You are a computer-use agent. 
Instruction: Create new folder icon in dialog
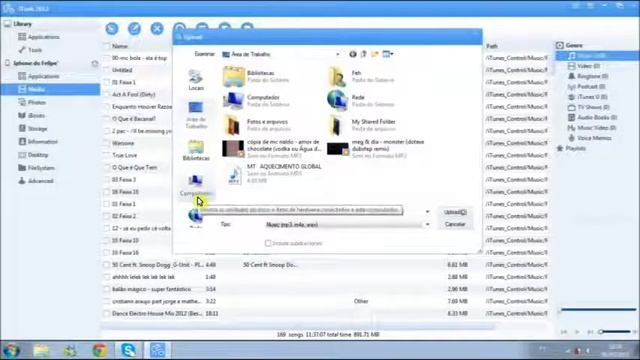coord(375,54)
